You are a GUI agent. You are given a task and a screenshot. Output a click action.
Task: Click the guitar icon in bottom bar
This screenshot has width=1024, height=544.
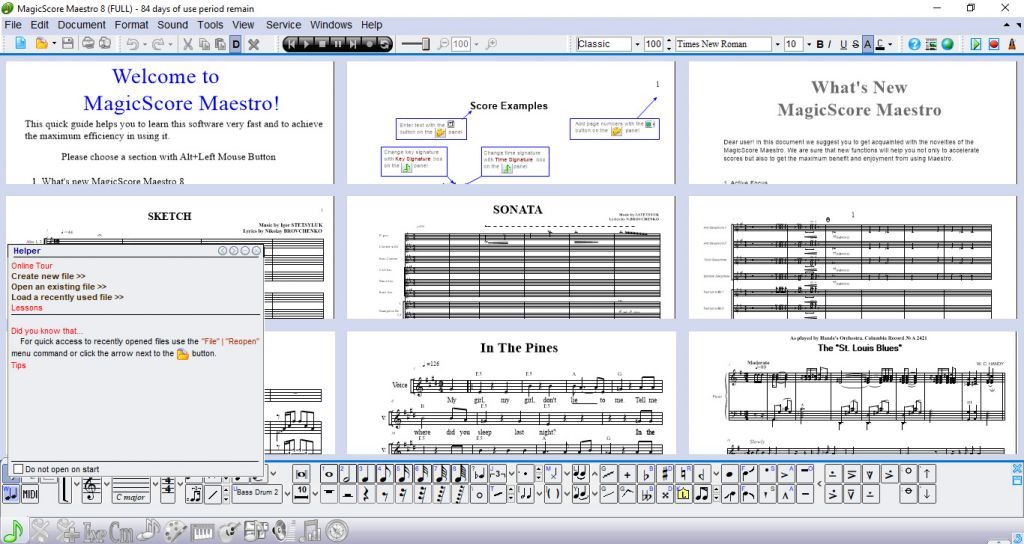coord(229,530)
